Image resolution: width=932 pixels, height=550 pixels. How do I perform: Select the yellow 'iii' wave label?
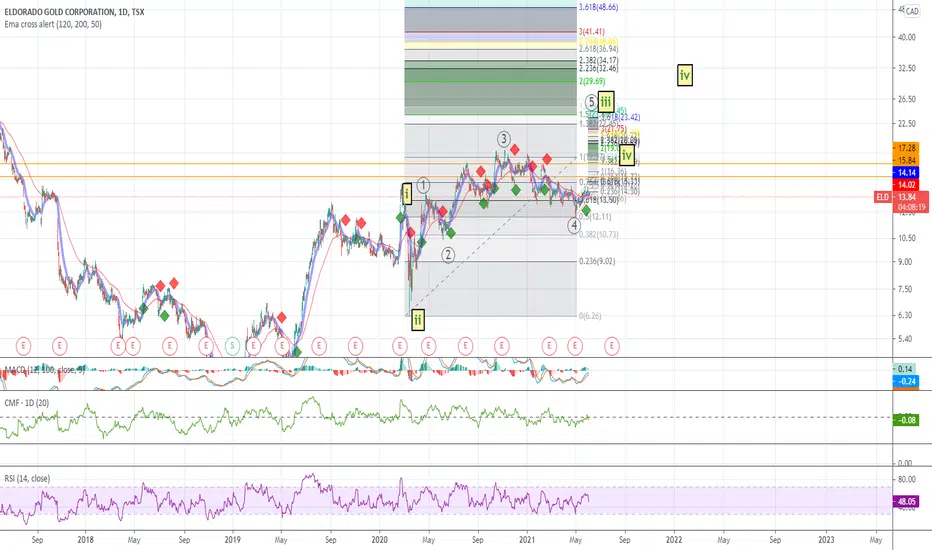(606, 102)
